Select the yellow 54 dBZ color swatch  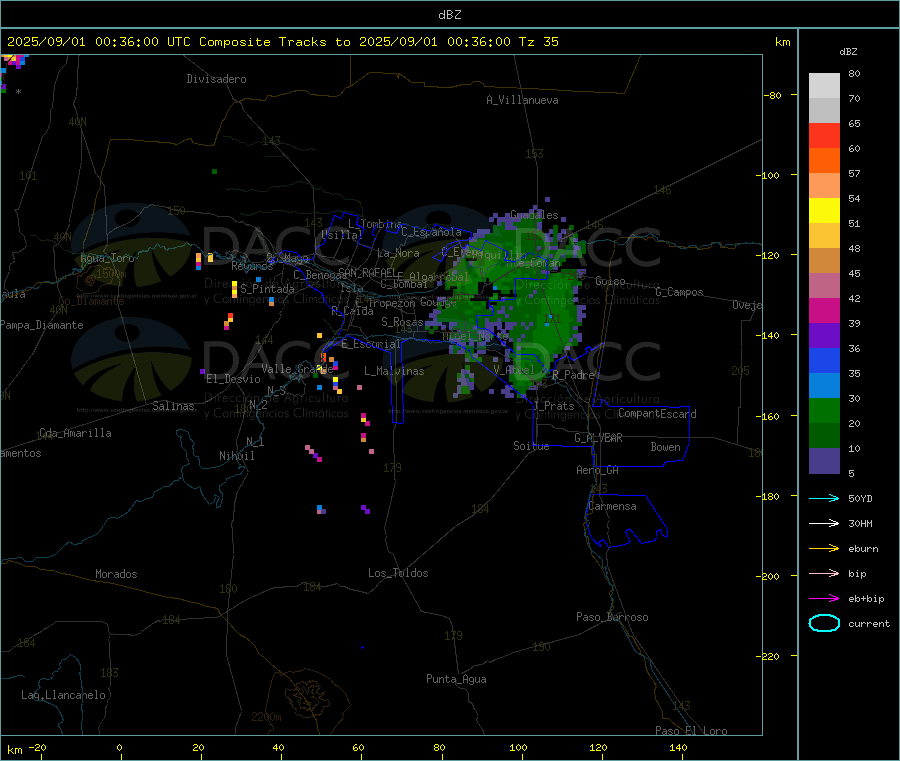tap(824, 211)
